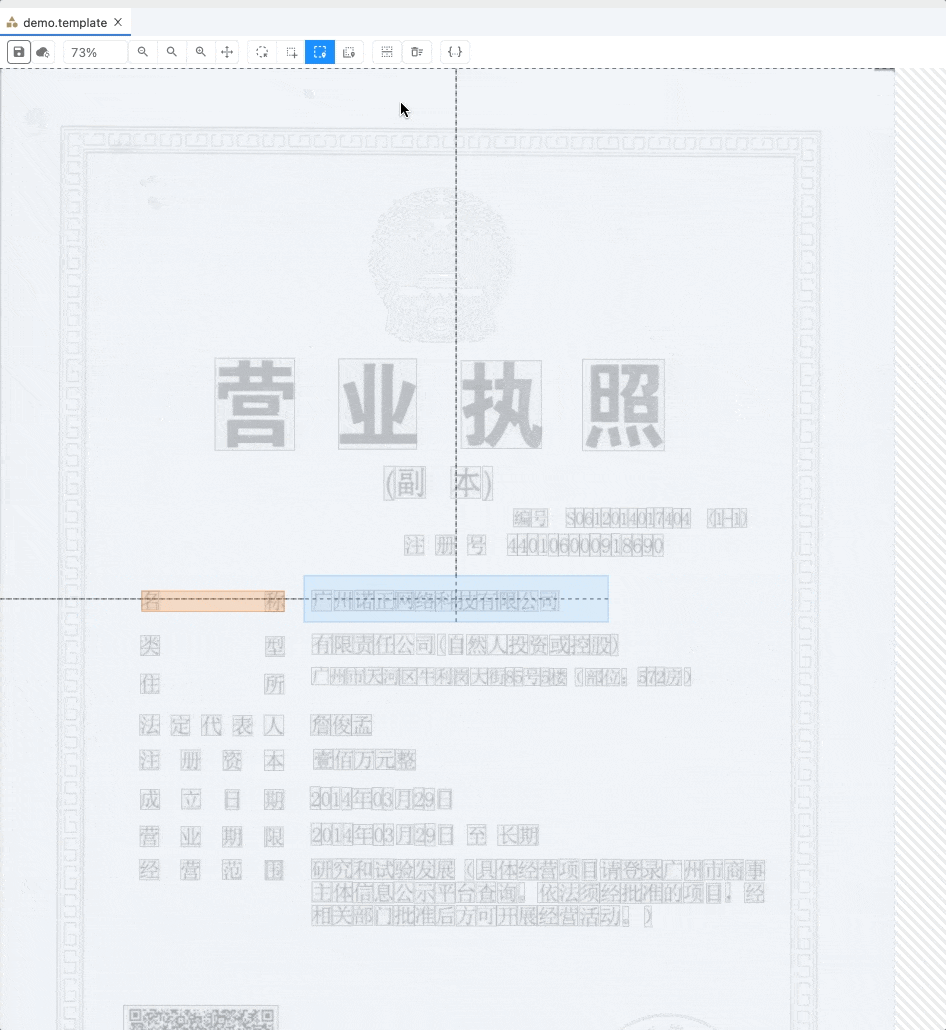
Task: Open the curly braces JSON view icon
Action: tap(455, 52)
